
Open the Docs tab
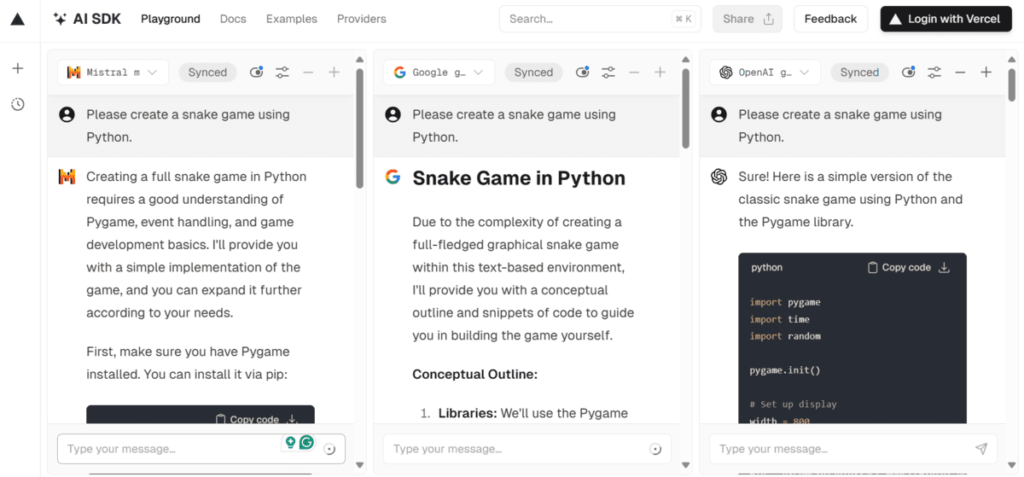(233, 19)
